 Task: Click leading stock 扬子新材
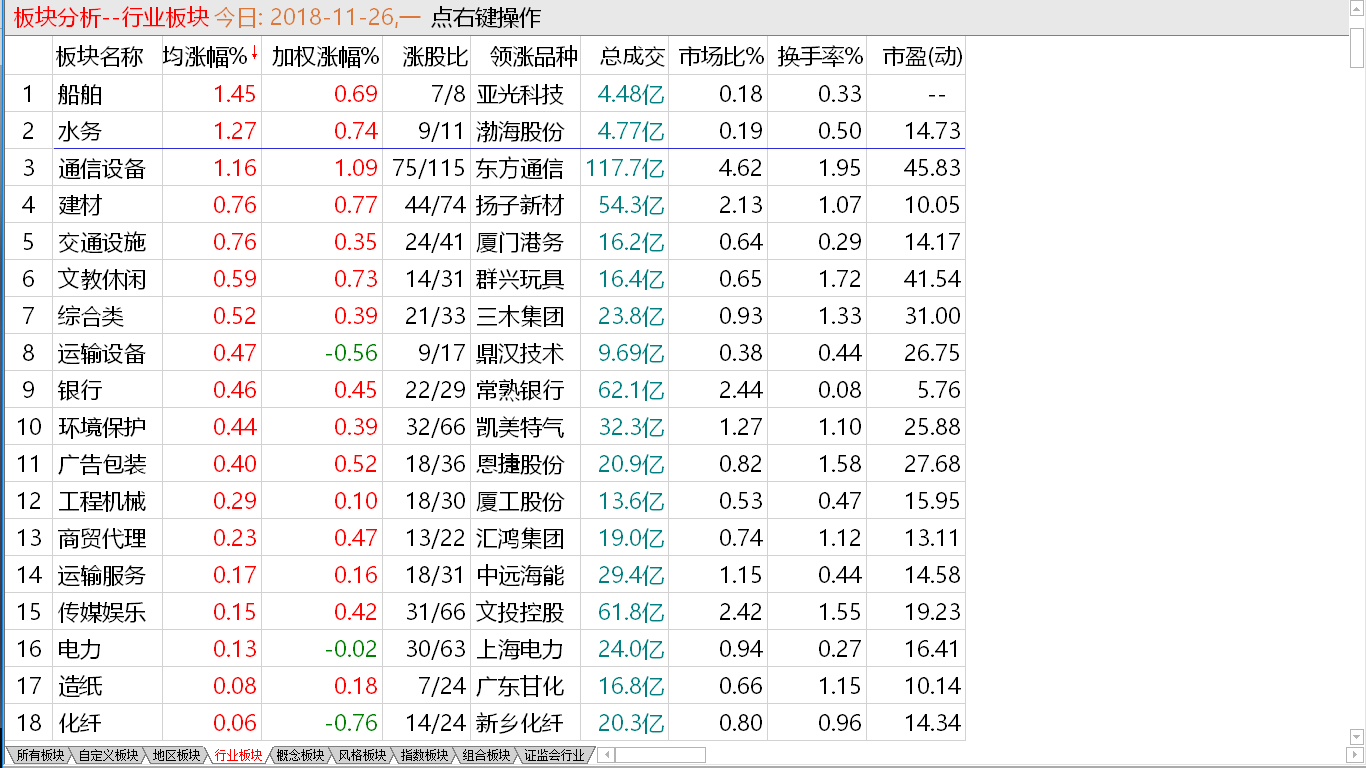click(520, 205)
